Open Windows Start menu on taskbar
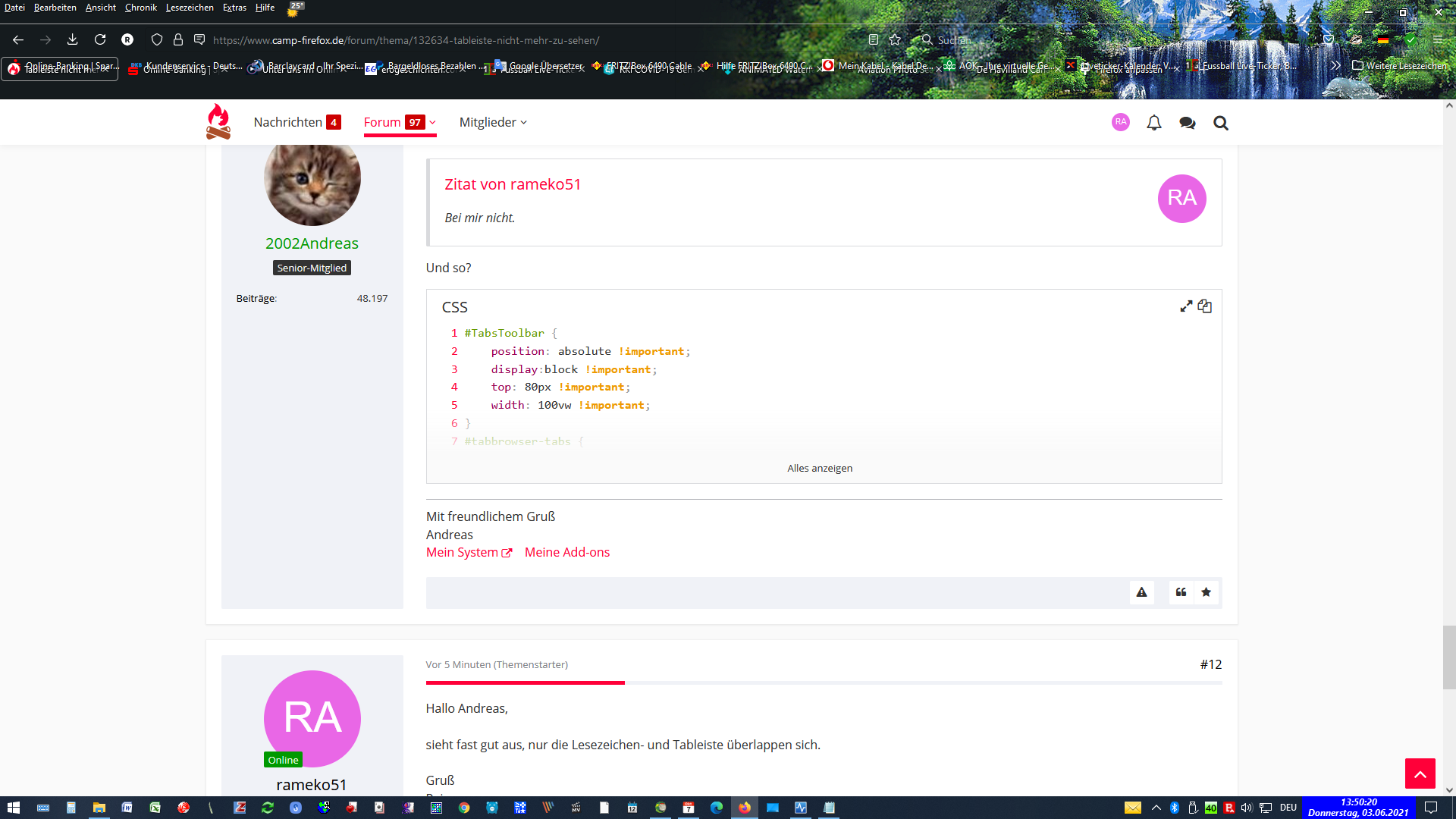 pyautogui.click(x=13, y=808)
